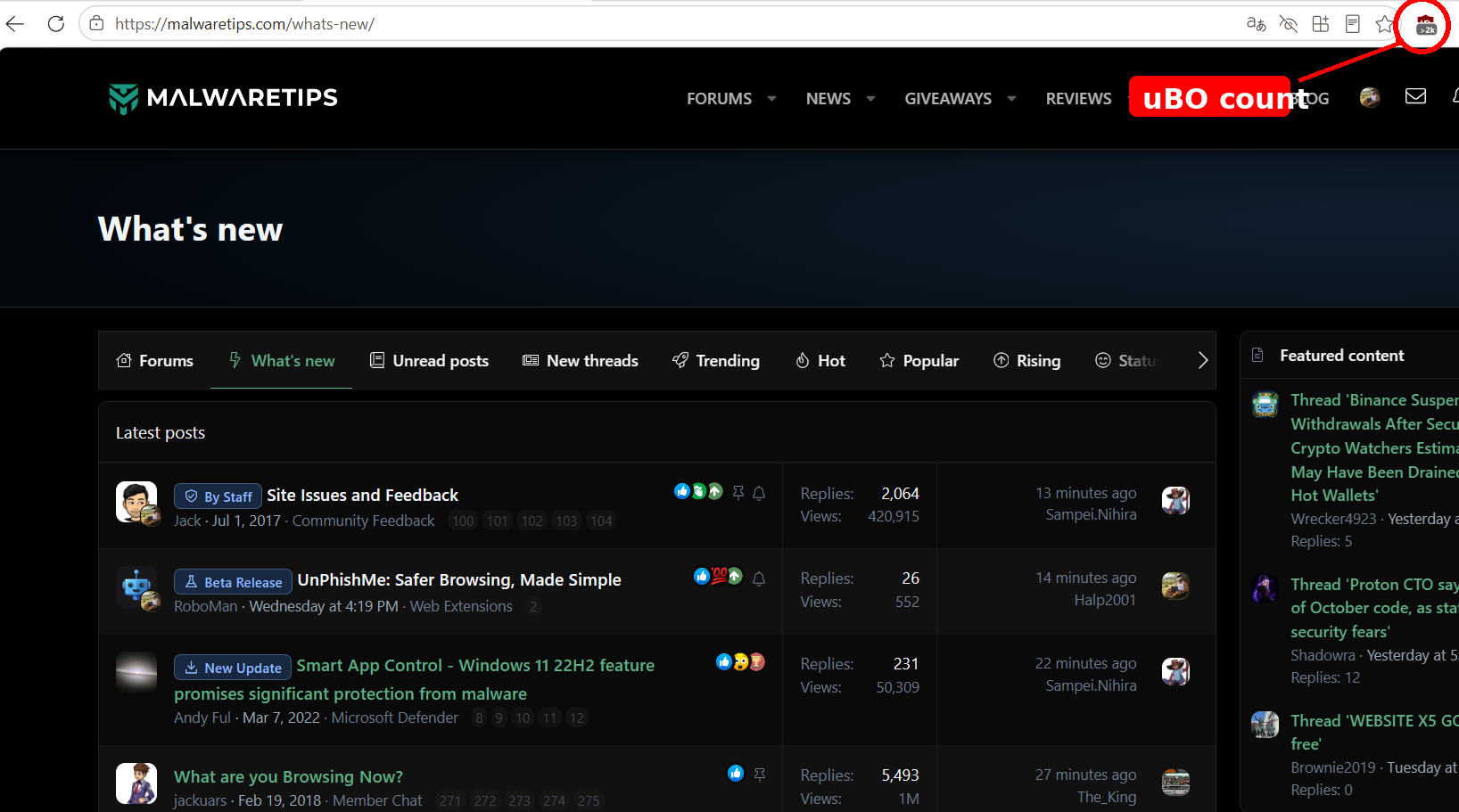
Task: Click the browser back arrow
Action: click(16, 24)
